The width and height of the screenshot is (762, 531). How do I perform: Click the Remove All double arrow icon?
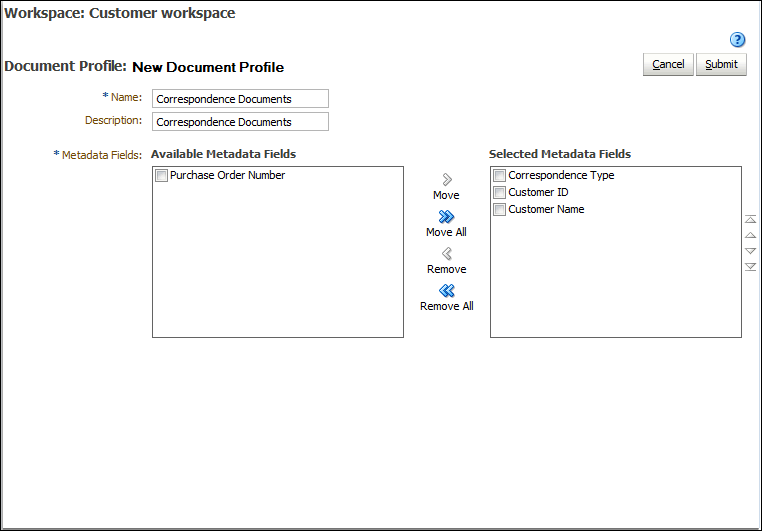[x=447, y=291]
